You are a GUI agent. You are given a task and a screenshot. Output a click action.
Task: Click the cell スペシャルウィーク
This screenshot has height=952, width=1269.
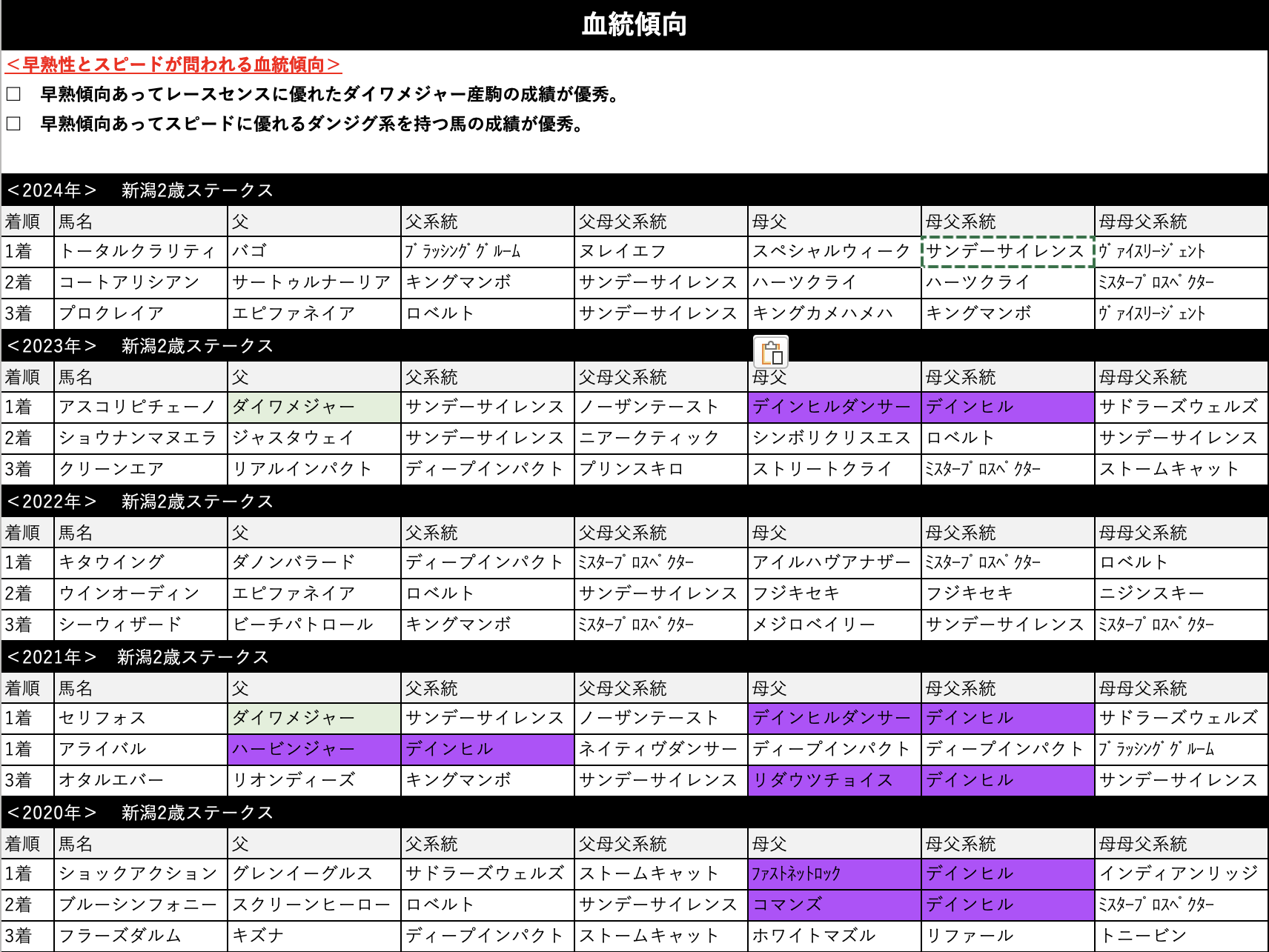pyautogui.click(x=835, y=252)
